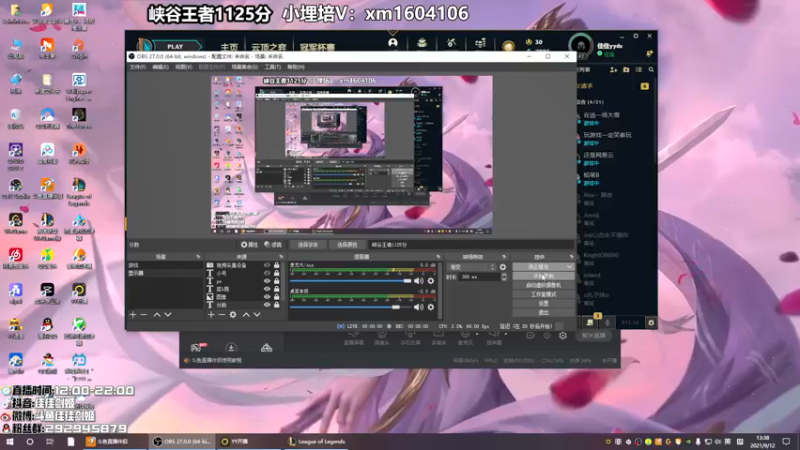The height and width of the screenshot is (450, 800).
Task: Open League client profile icon
Action: (392, 43)
